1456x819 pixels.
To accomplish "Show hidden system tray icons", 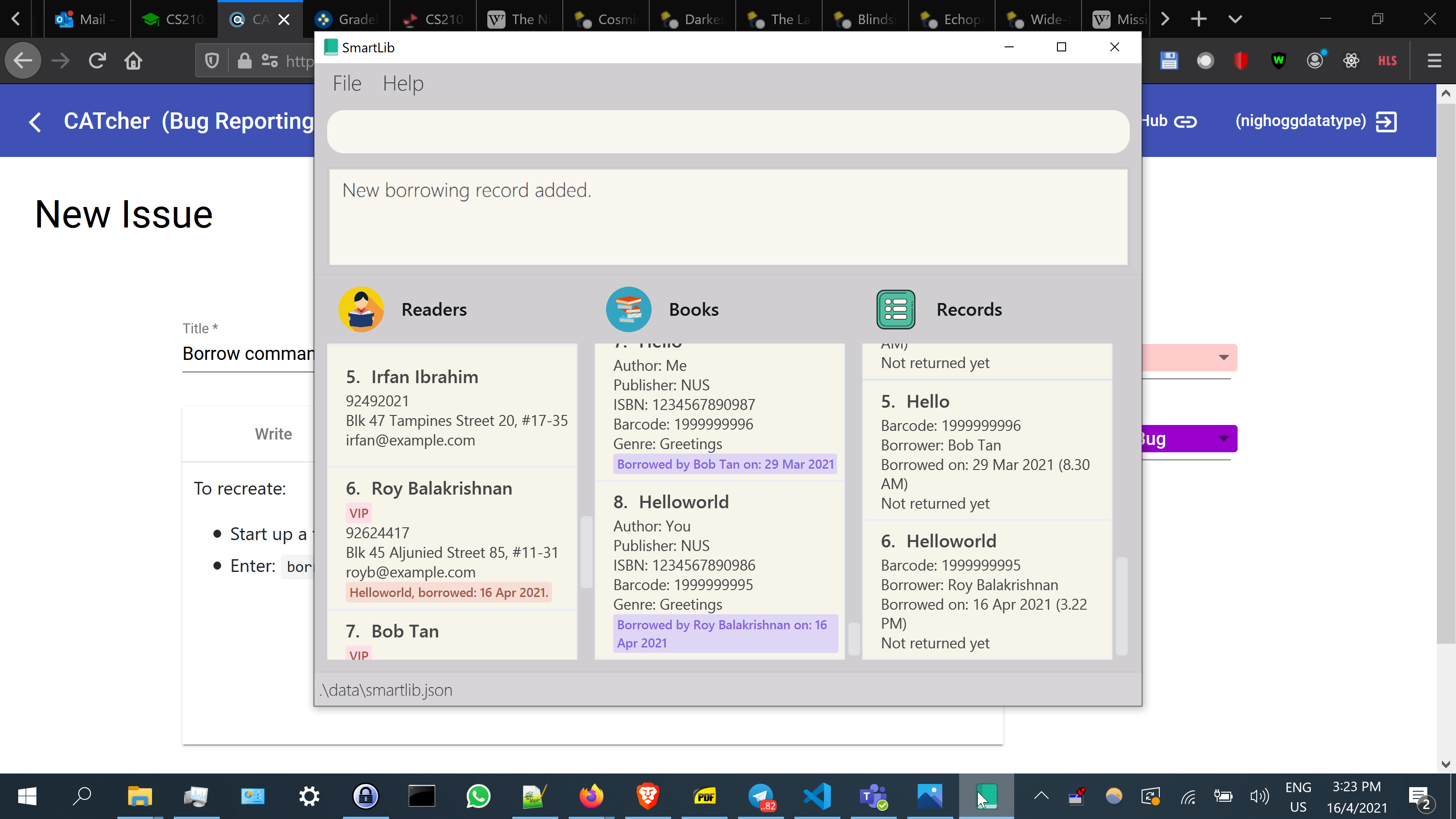I will 1041,796.
